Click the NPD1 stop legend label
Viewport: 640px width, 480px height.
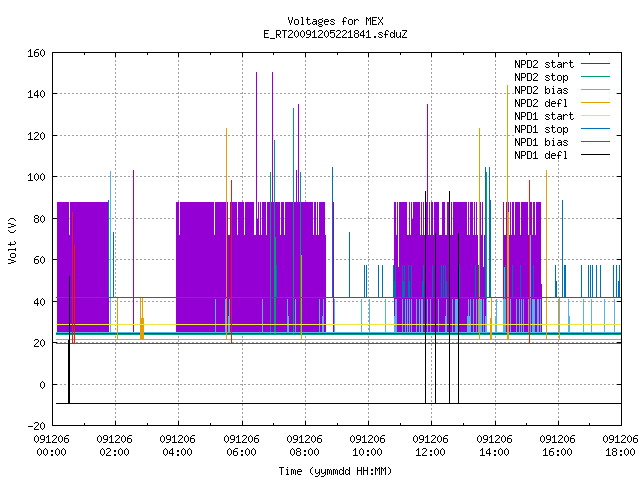pyautogui.click(x=541, y=129)
